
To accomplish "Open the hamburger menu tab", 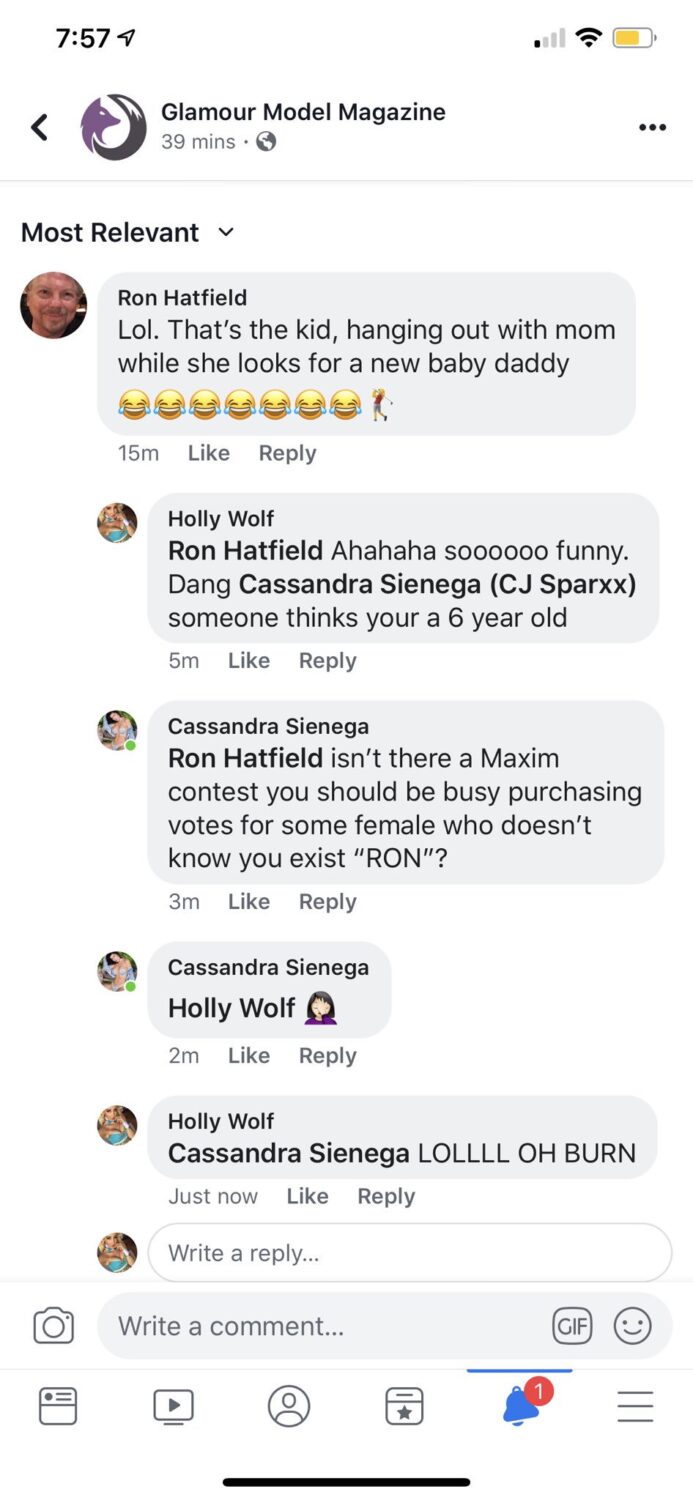I will (635, 1406).
